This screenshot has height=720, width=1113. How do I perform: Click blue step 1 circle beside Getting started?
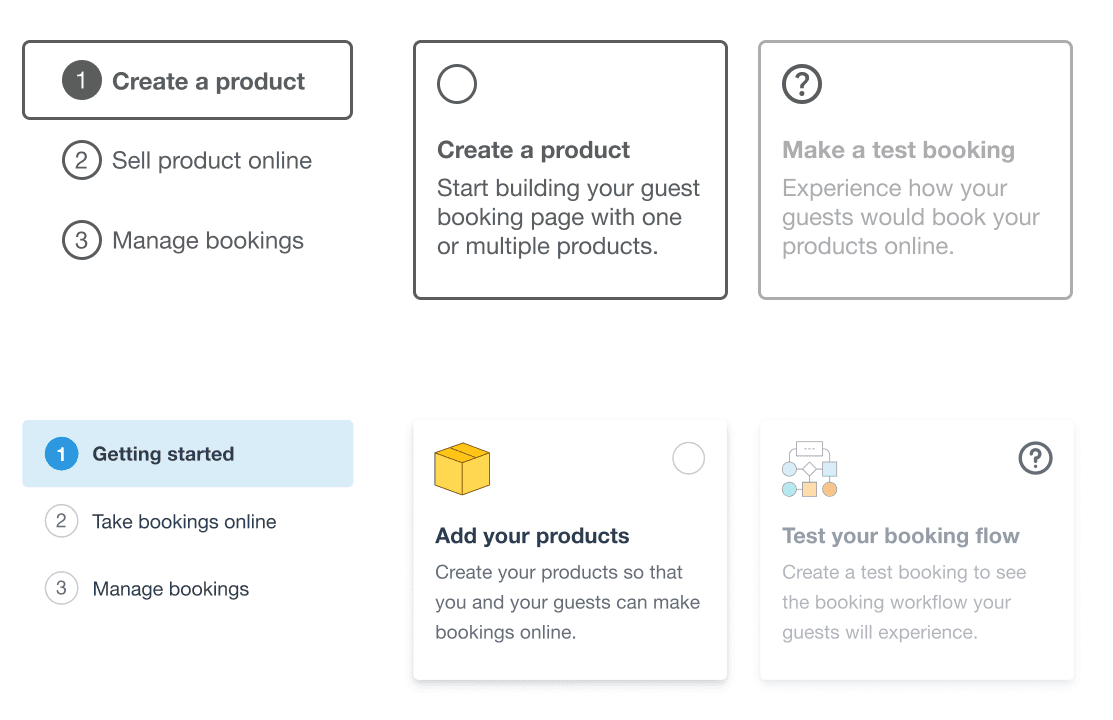coord(61,454)
